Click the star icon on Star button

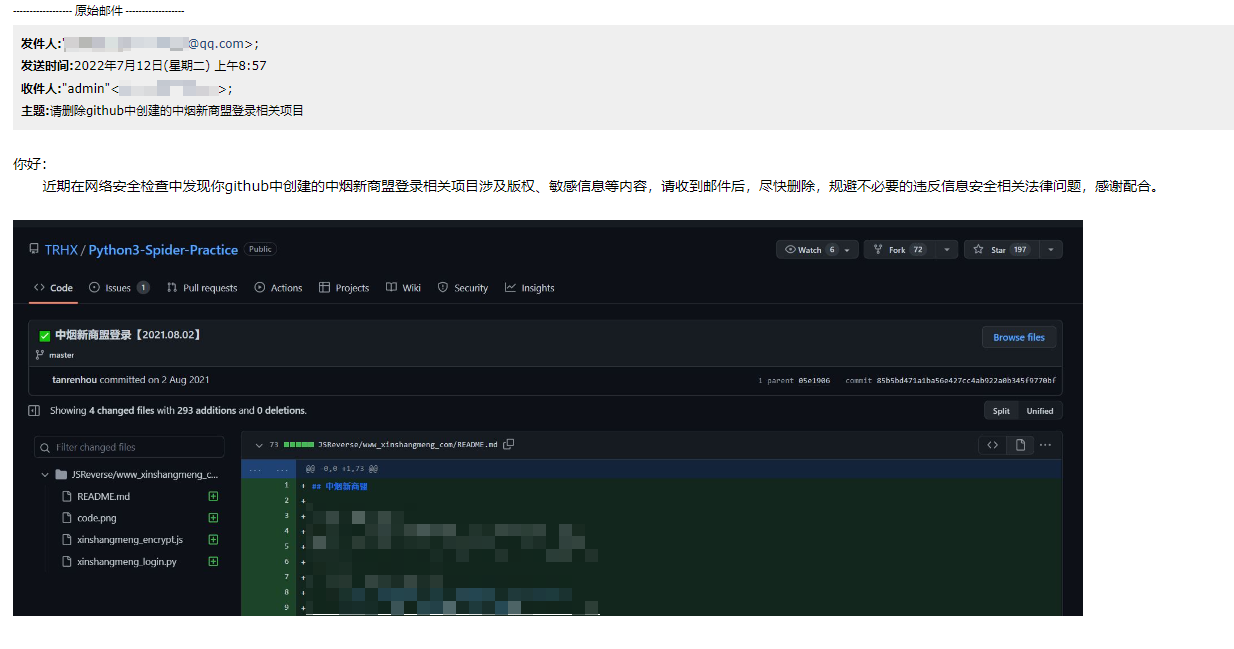[x=979, y=250]
